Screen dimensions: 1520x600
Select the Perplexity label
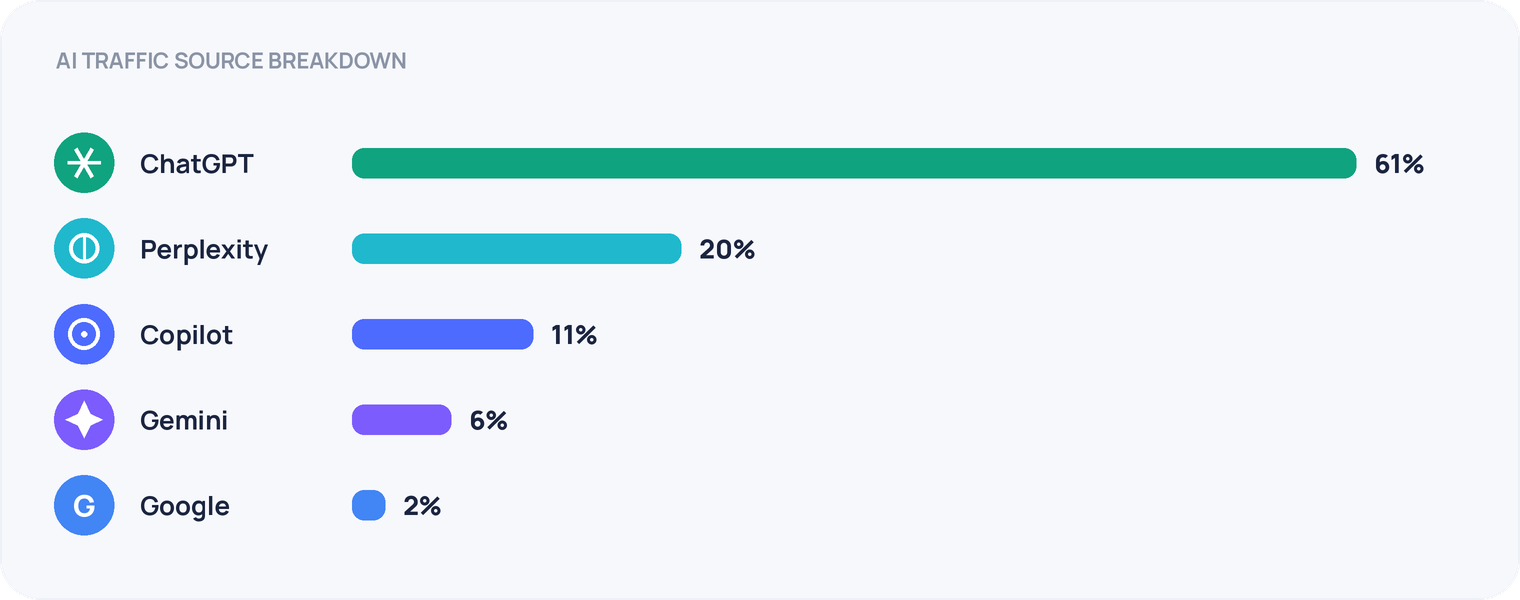[x=204, y=250]
